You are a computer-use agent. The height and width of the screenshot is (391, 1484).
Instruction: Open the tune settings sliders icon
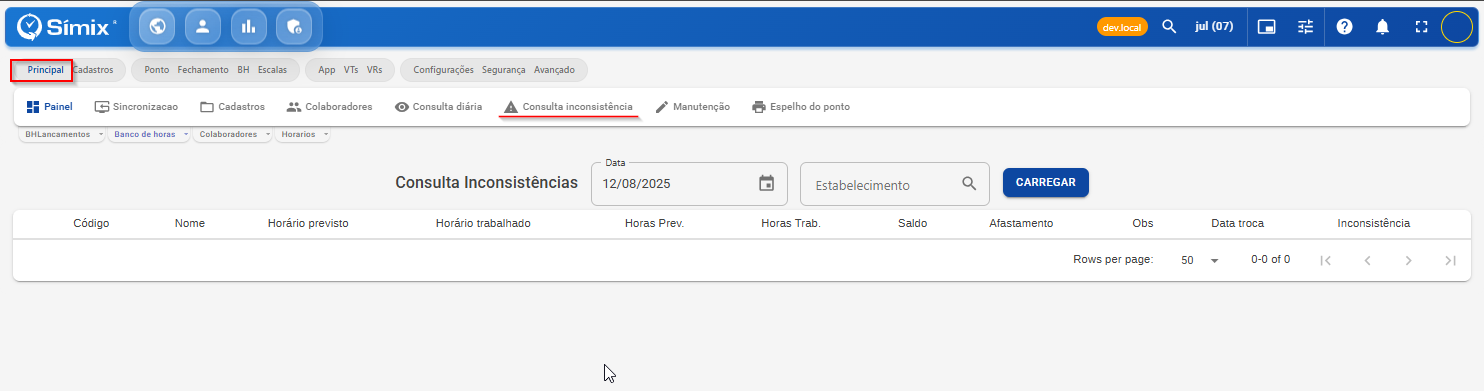coord(1305,27)
